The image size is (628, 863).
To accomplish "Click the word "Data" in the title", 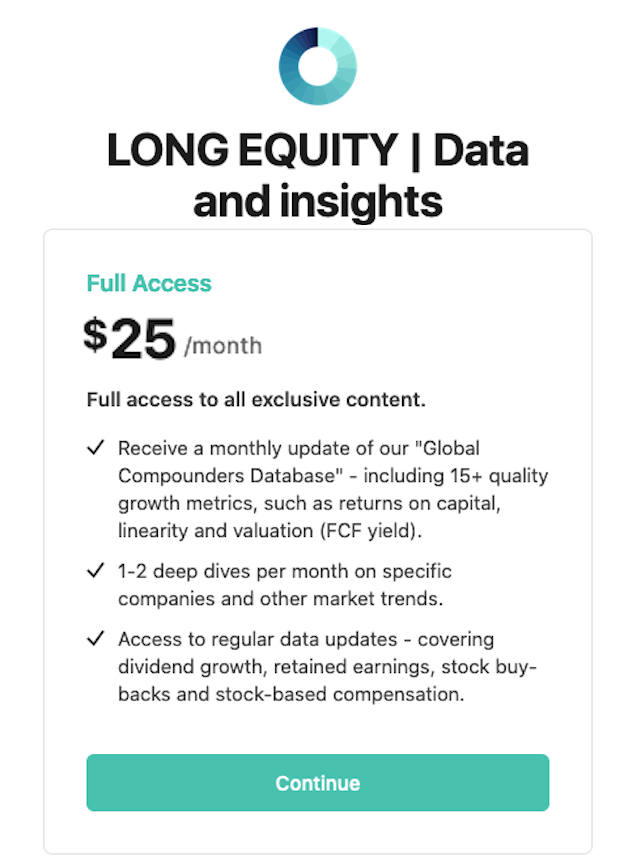I will [x=481, y=151].
